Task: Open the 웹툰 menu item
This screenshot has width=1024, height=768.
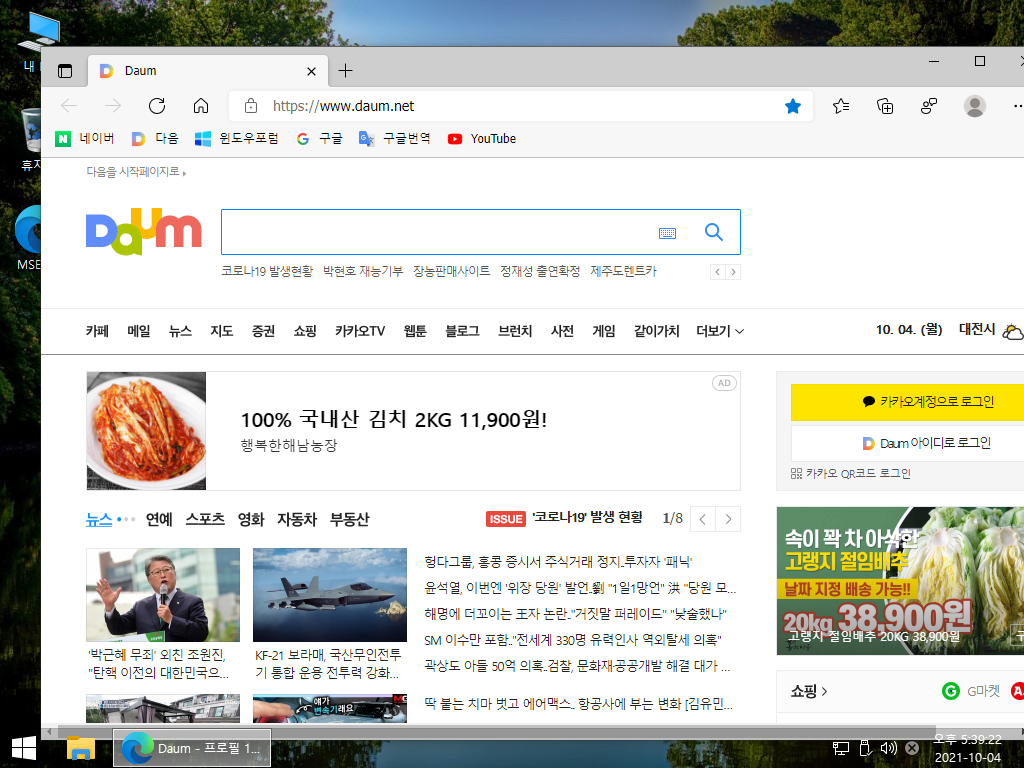Action: pos(415,331)
